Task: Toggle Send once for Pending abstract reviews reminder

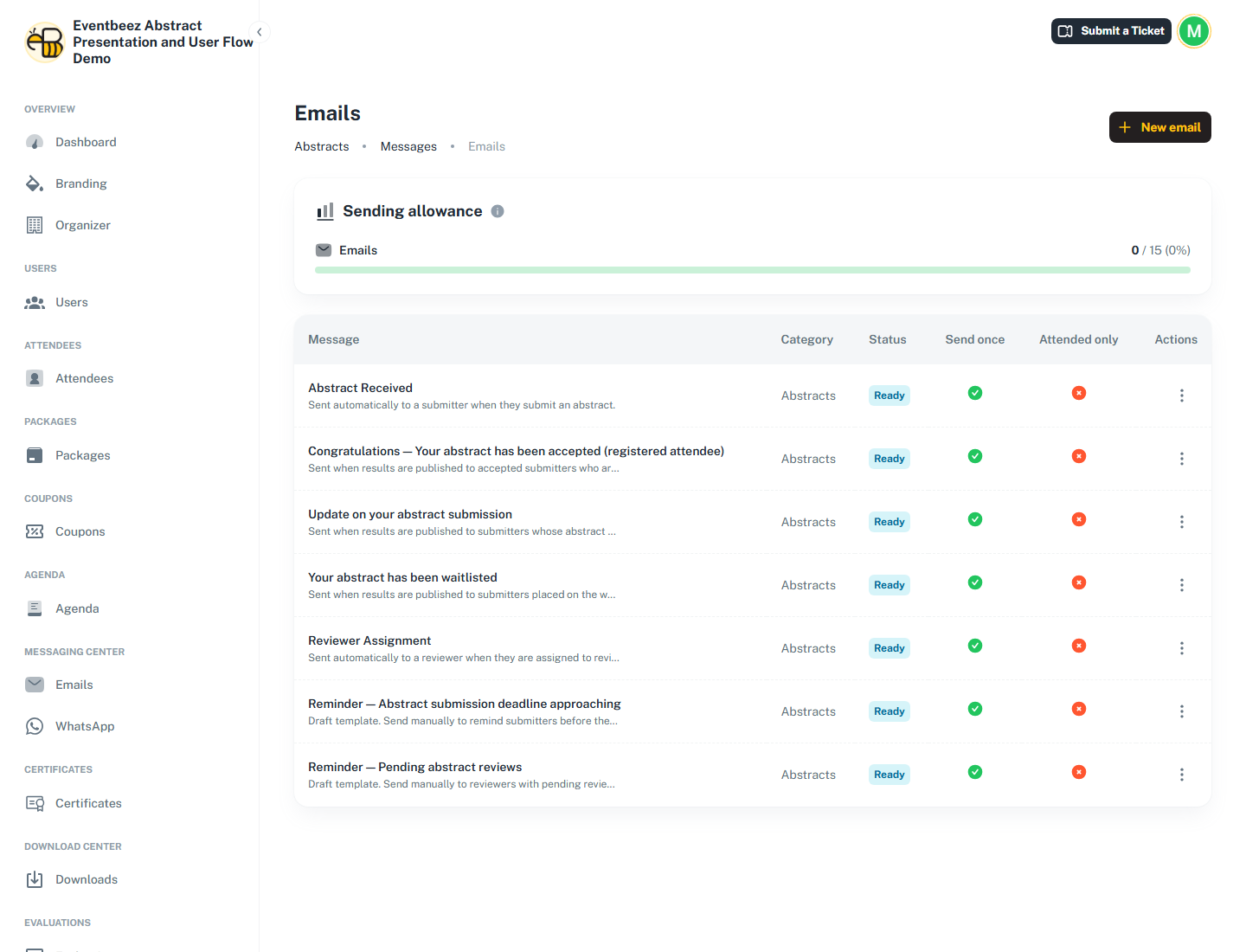Action: click(975, 772)
